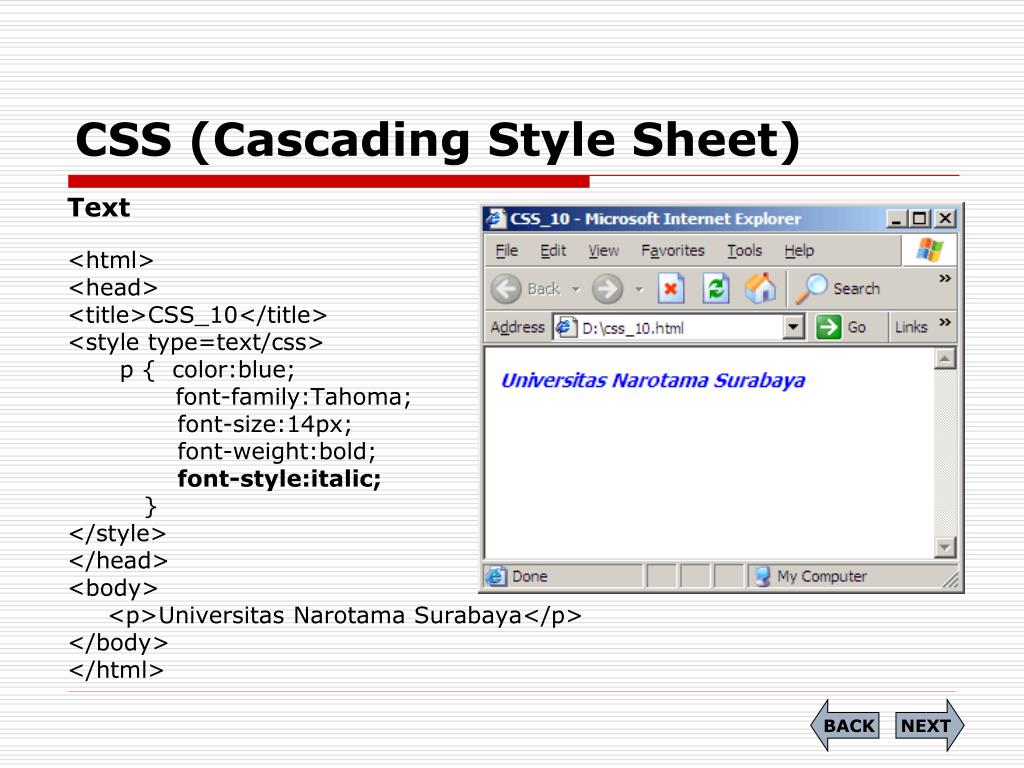This screenshot has height=768, width=1024.
Task: Click the font-weight:bold; code line
Action: coord(276,451)
